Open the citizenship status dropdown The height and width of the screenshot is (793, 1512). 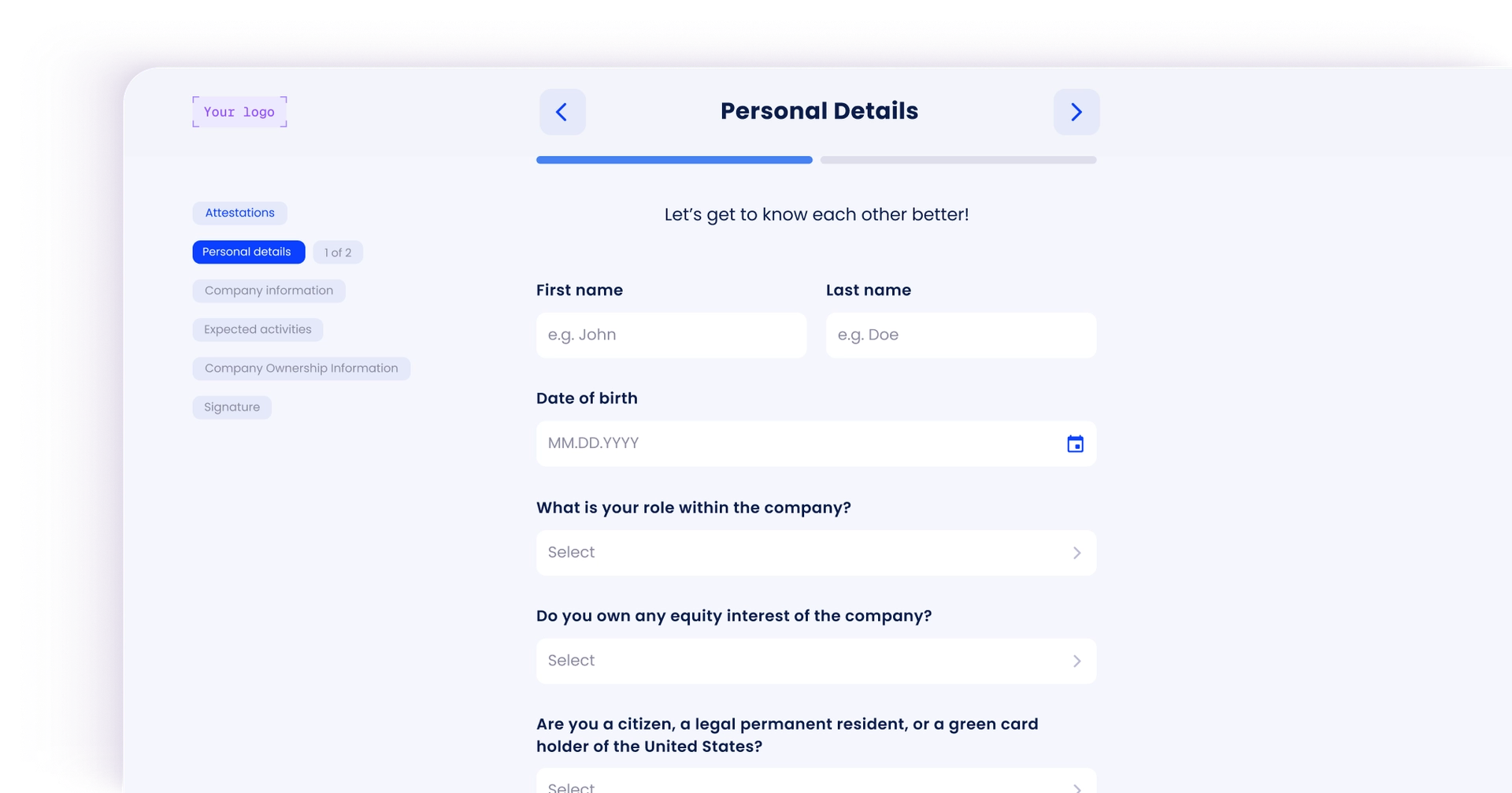point(815,783)
